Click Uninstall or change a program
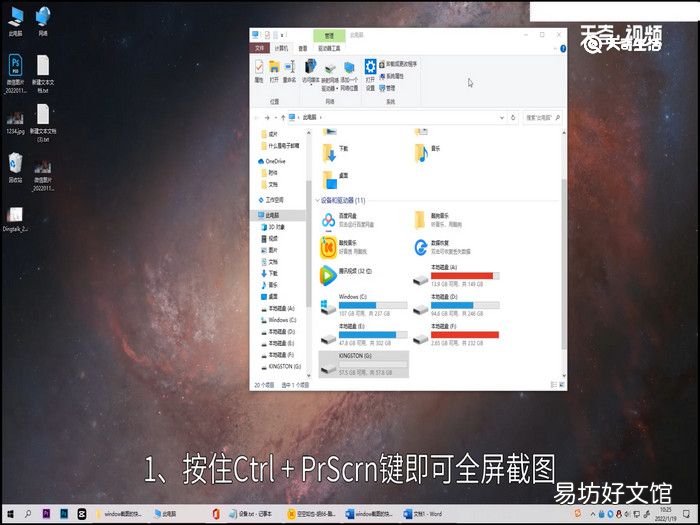Screen dimensions: 700x525 point(398,64)
